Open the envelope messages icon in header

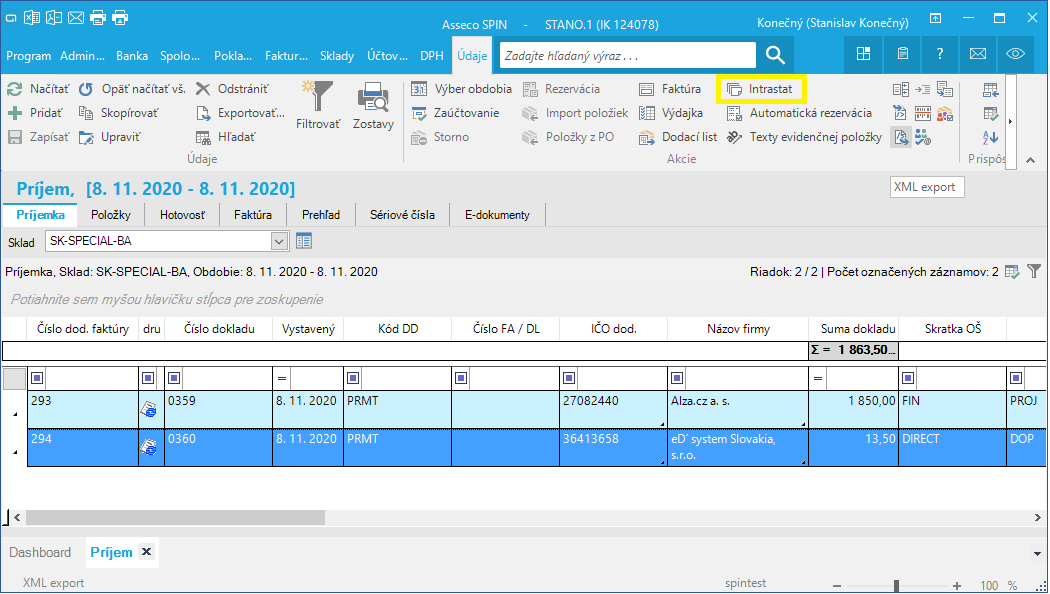tap(978, 54)
